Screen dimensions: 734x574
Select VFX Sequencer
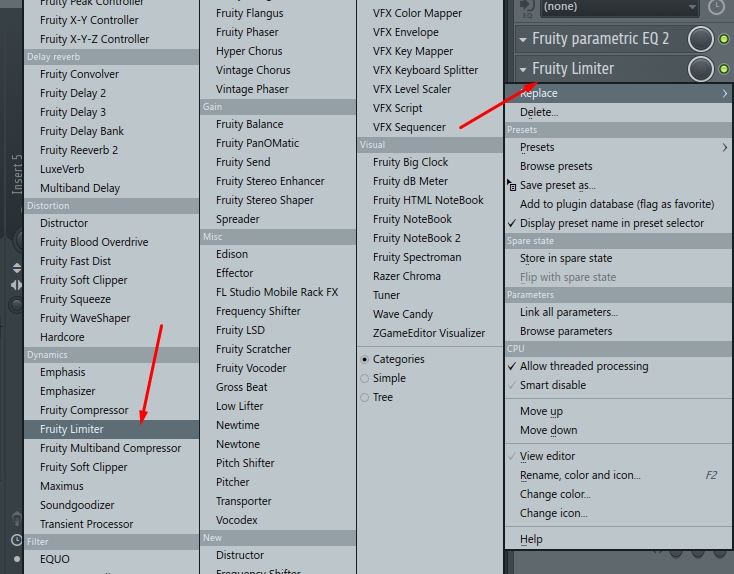(x=430, y=127)
